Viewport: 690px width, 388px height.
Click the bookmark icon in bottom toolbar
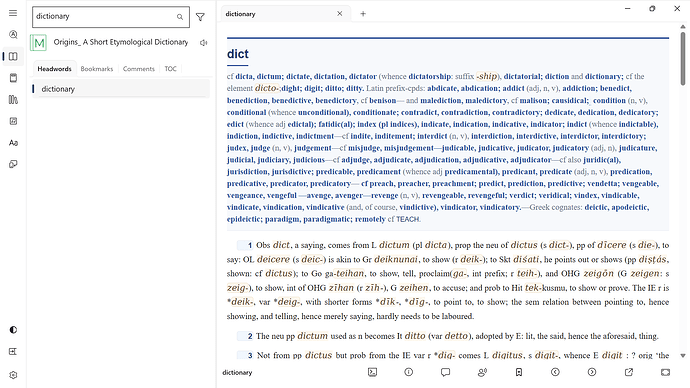coord(519,372)
